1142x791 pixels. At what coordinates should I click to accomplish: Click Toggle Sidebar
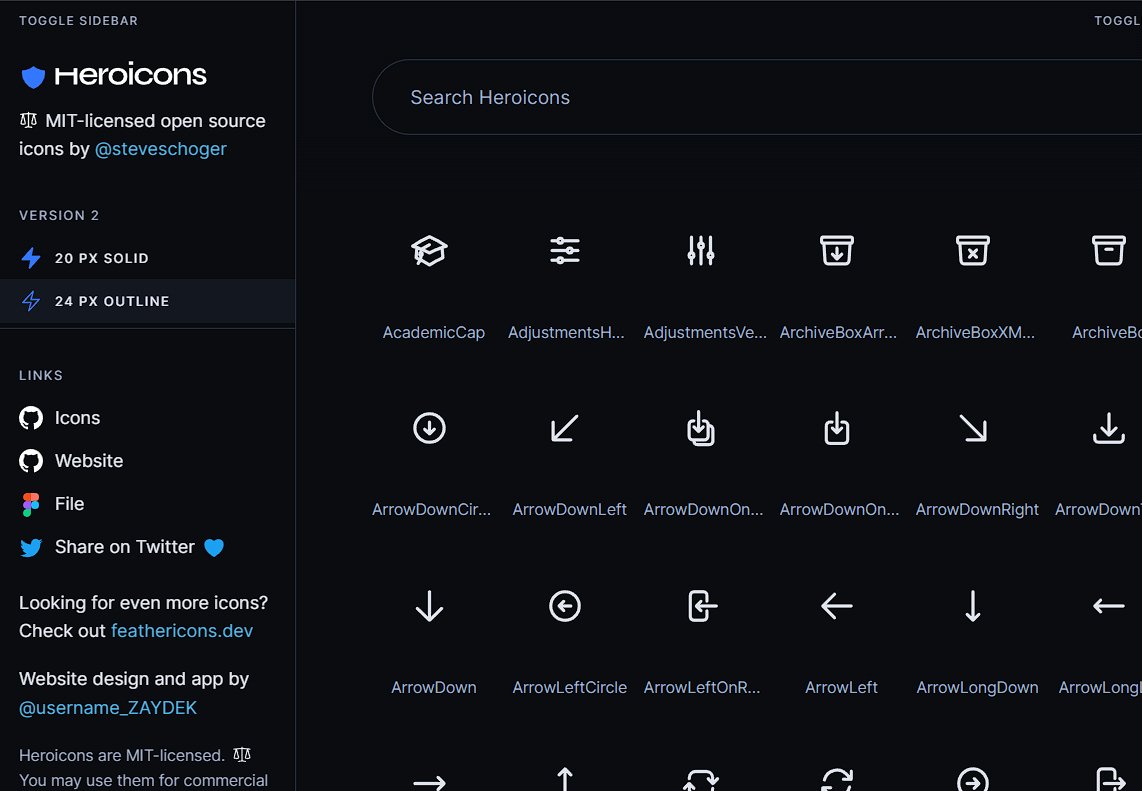[x=79, y=20]
